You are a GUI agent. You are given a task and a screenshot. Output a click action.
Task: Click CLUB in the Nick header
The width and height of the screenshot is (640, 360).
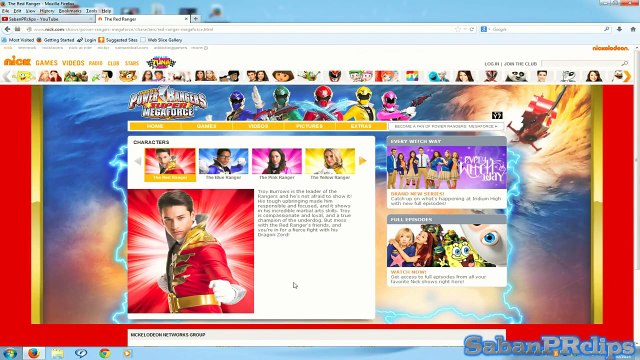pos(113,63)
